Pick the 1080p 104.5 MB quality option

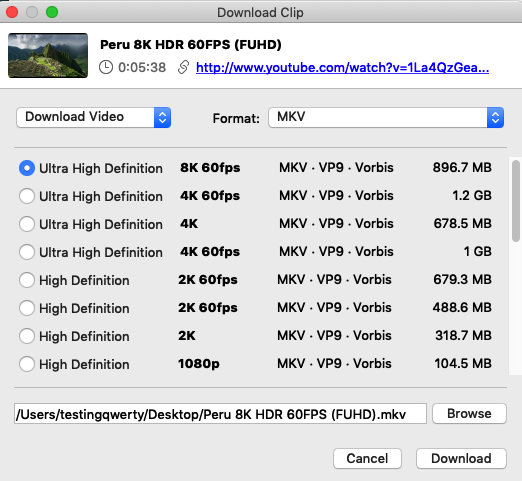[x=27, y=364]
